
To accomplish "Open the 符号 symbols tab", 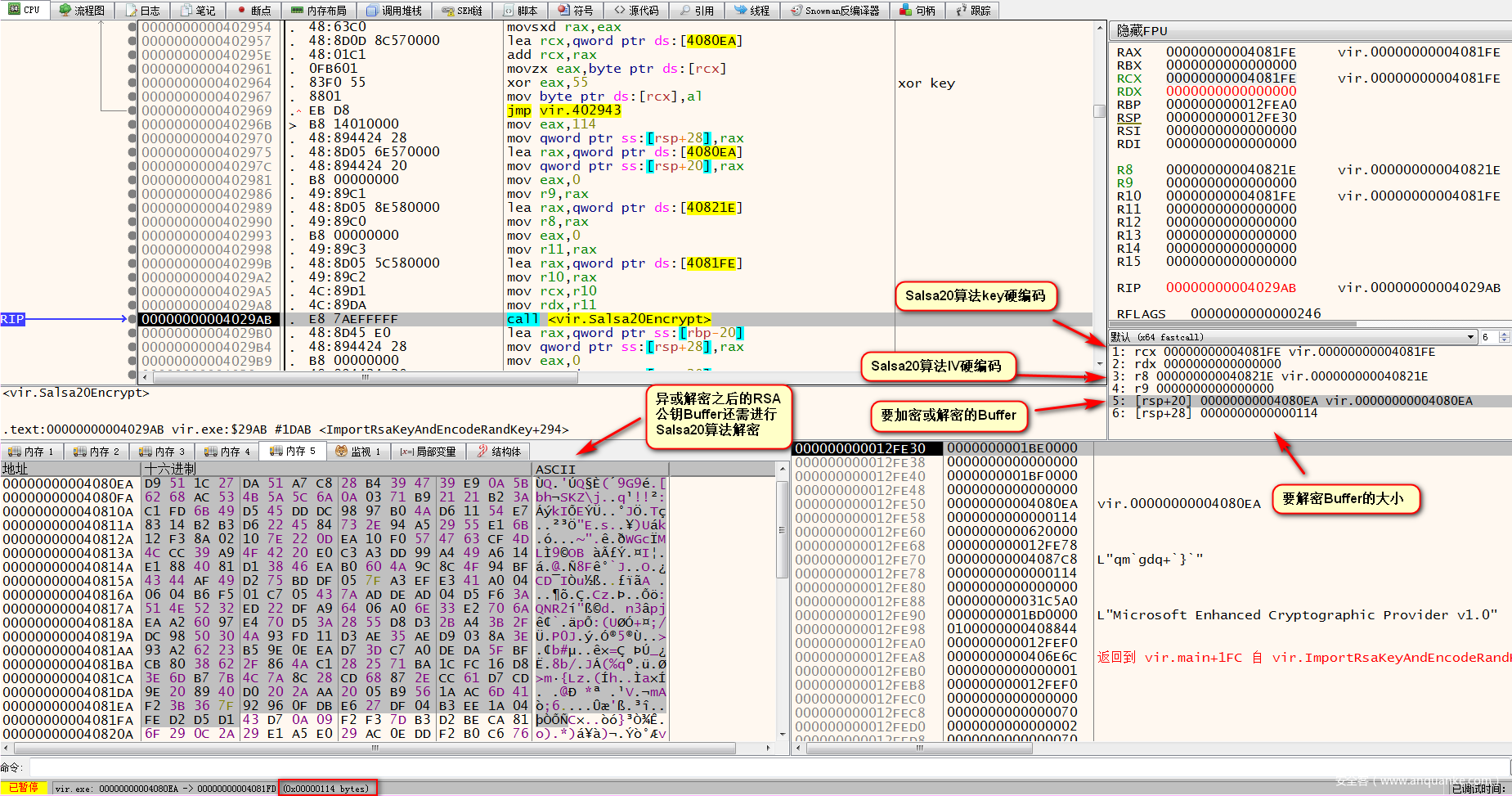I will tap(576, 11).
